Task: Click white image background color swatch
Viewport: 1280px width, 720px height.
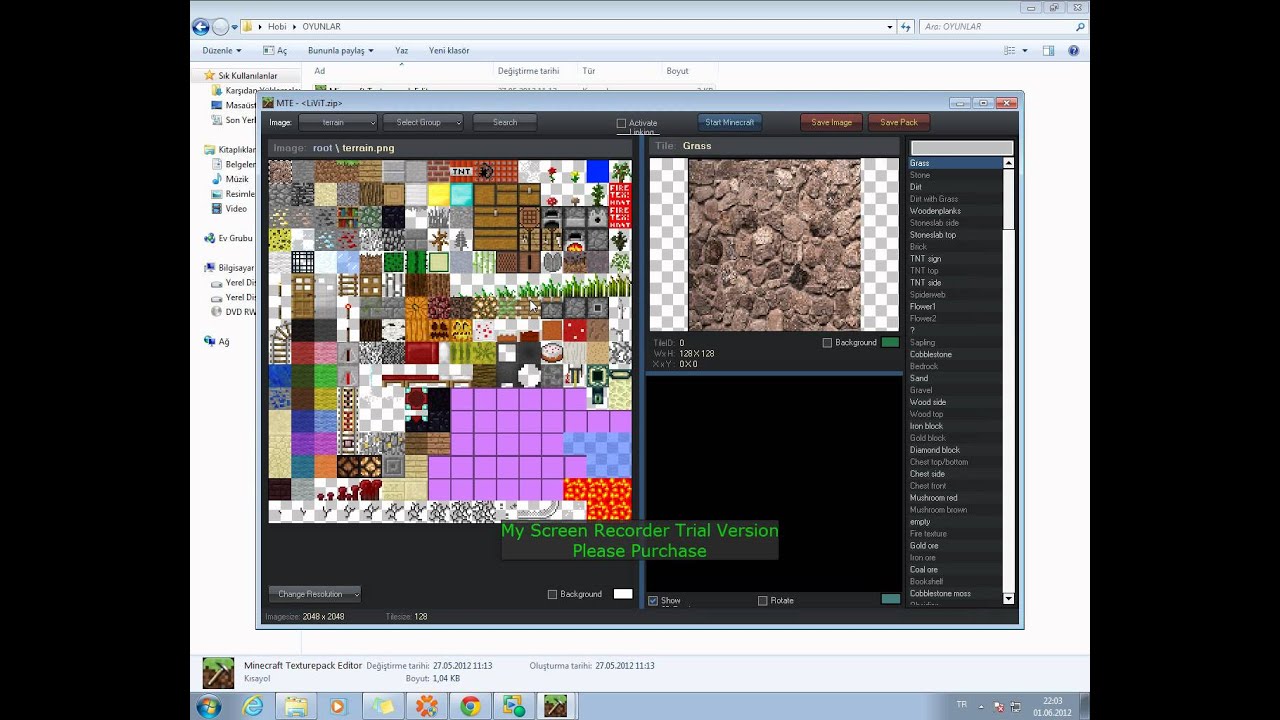Action: pos(623,594)
